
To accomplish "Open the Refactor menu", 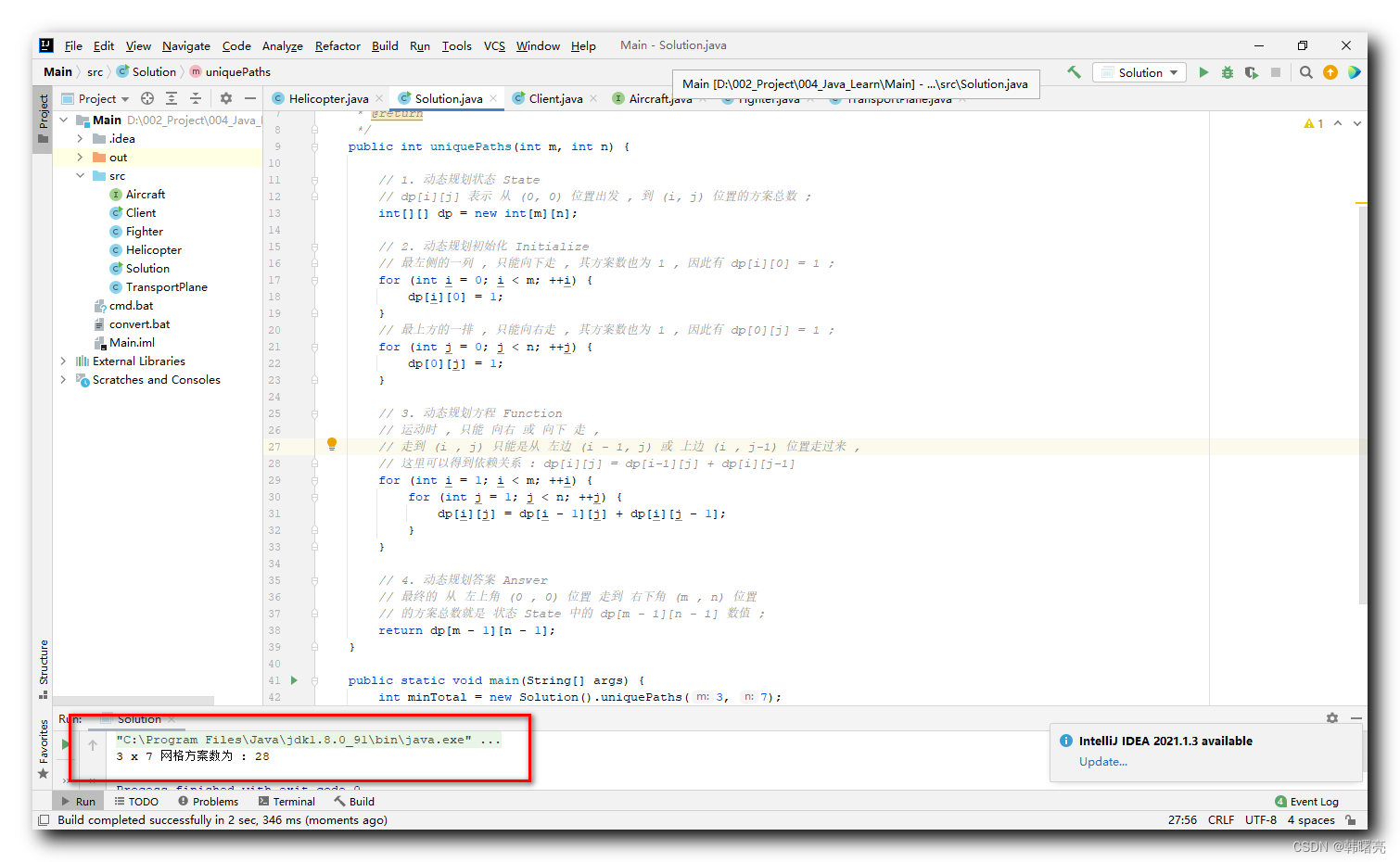I will tap(337, 45).
